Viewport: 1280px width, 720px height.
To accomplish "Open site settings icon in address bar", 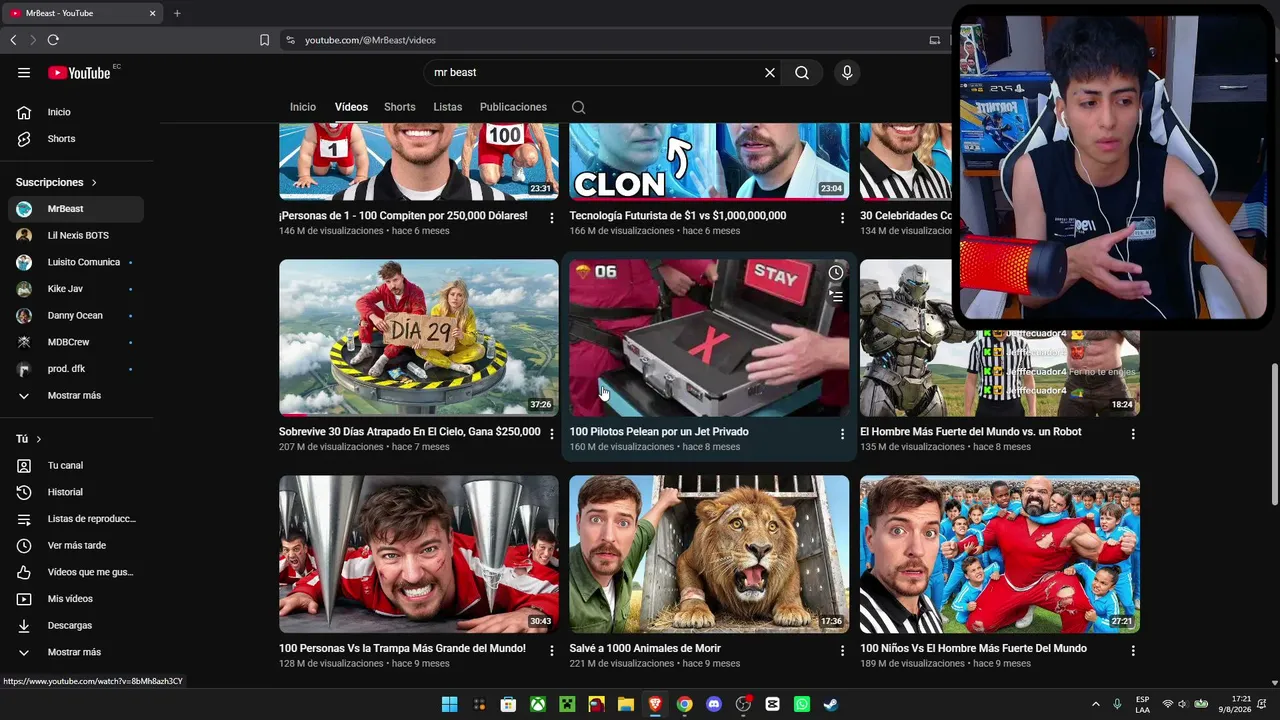I will [290, 40].
